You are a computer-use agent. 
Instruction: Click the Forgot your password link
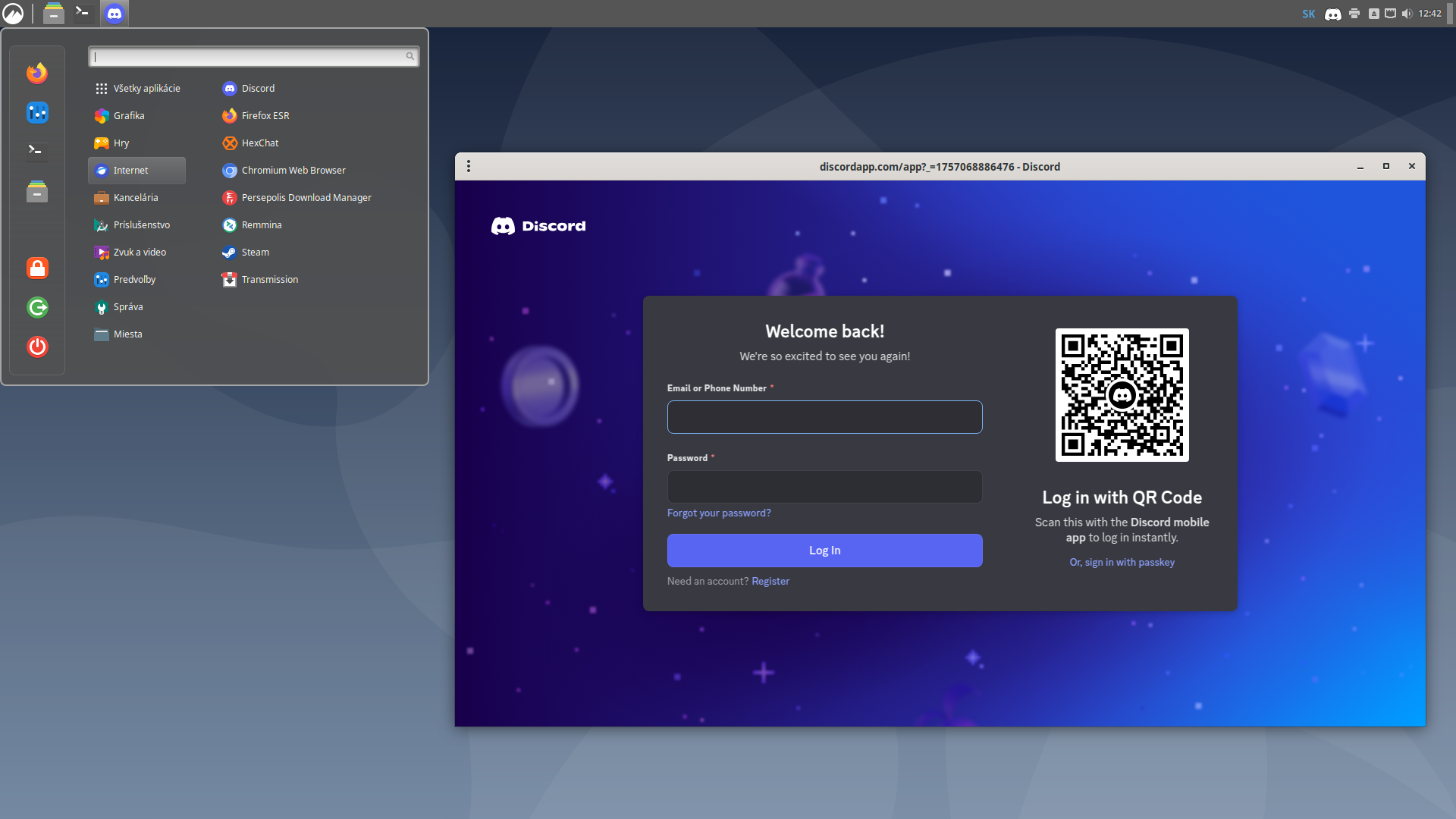click(719, 513)
